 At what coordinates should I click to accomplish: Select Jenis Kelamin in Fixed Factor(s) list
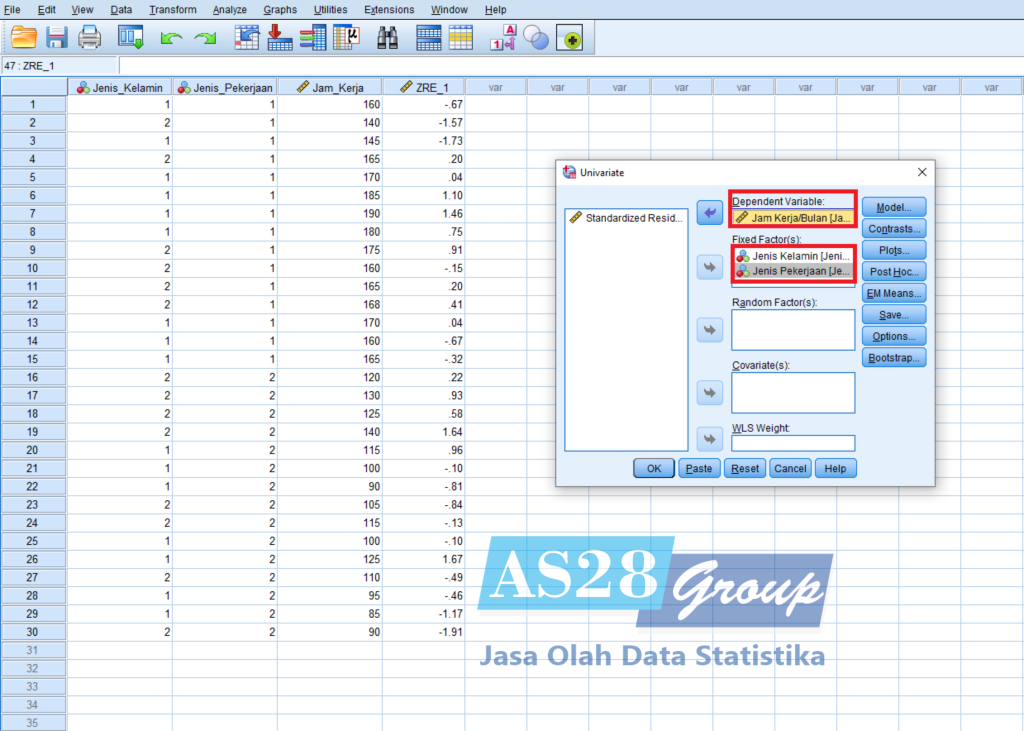click(794, 256)
